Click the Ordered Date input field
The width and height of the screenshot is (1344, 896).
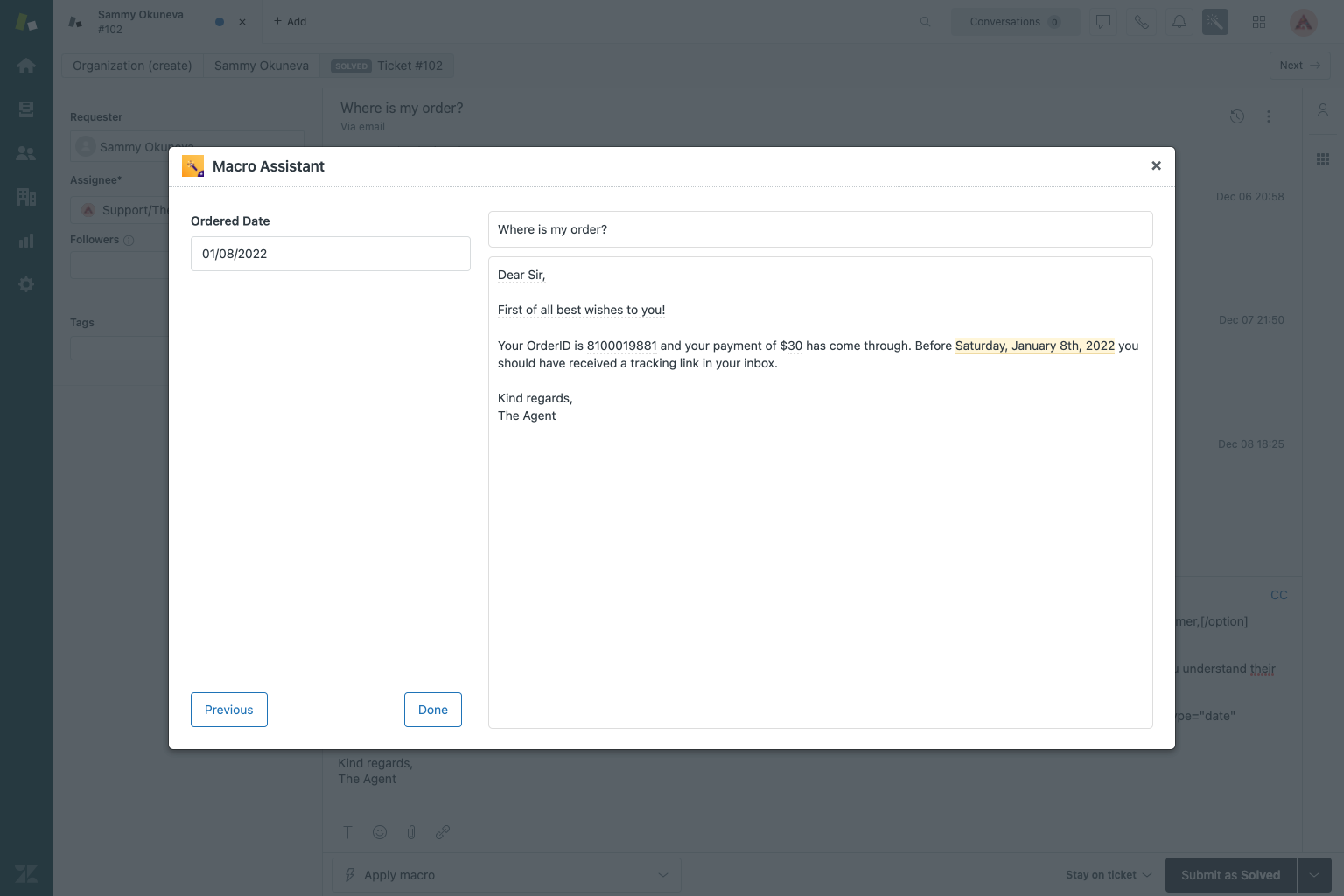(x=330, y=254)
